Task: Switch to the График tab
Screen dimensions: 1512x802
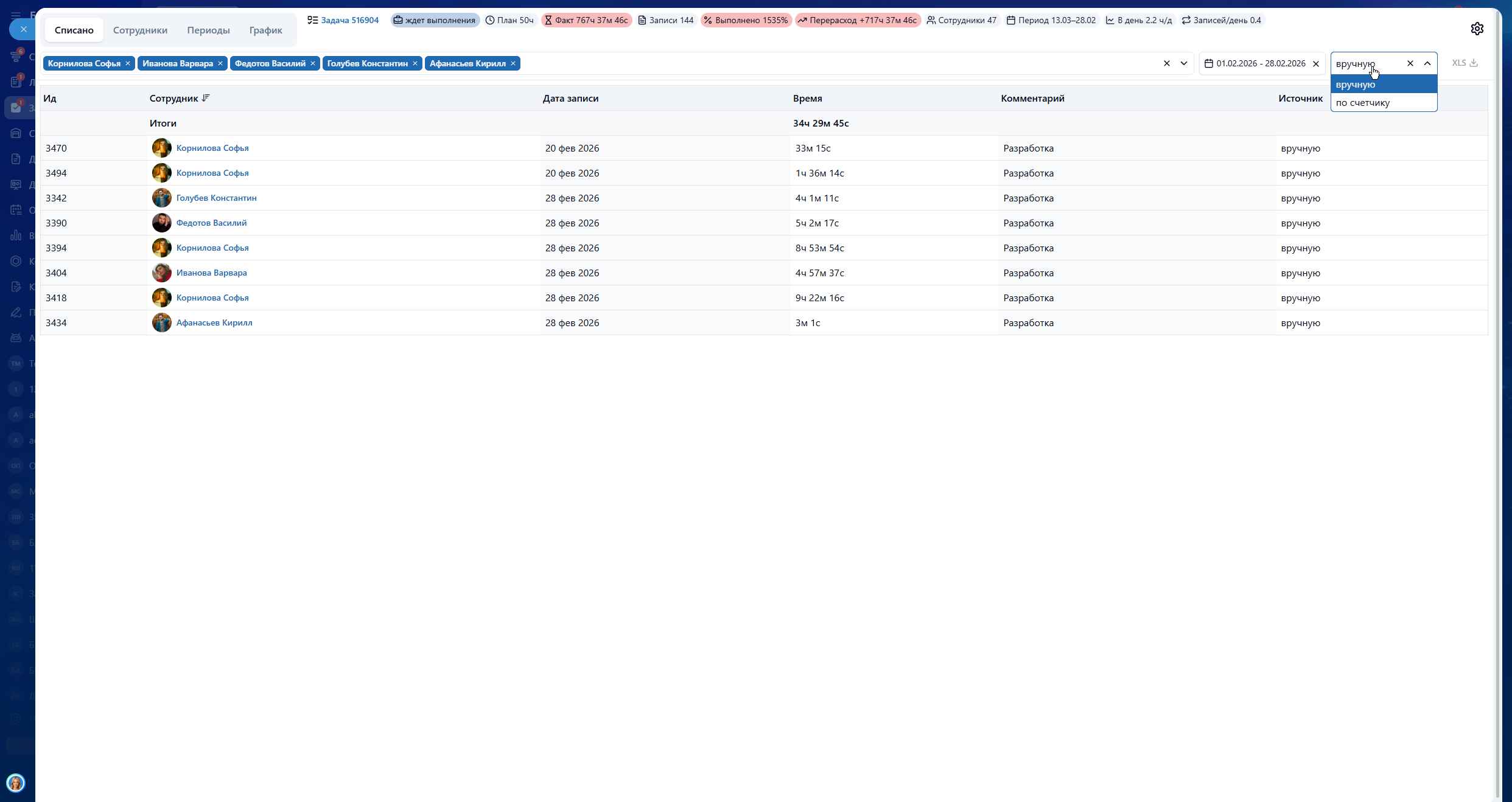Action: 265,30
